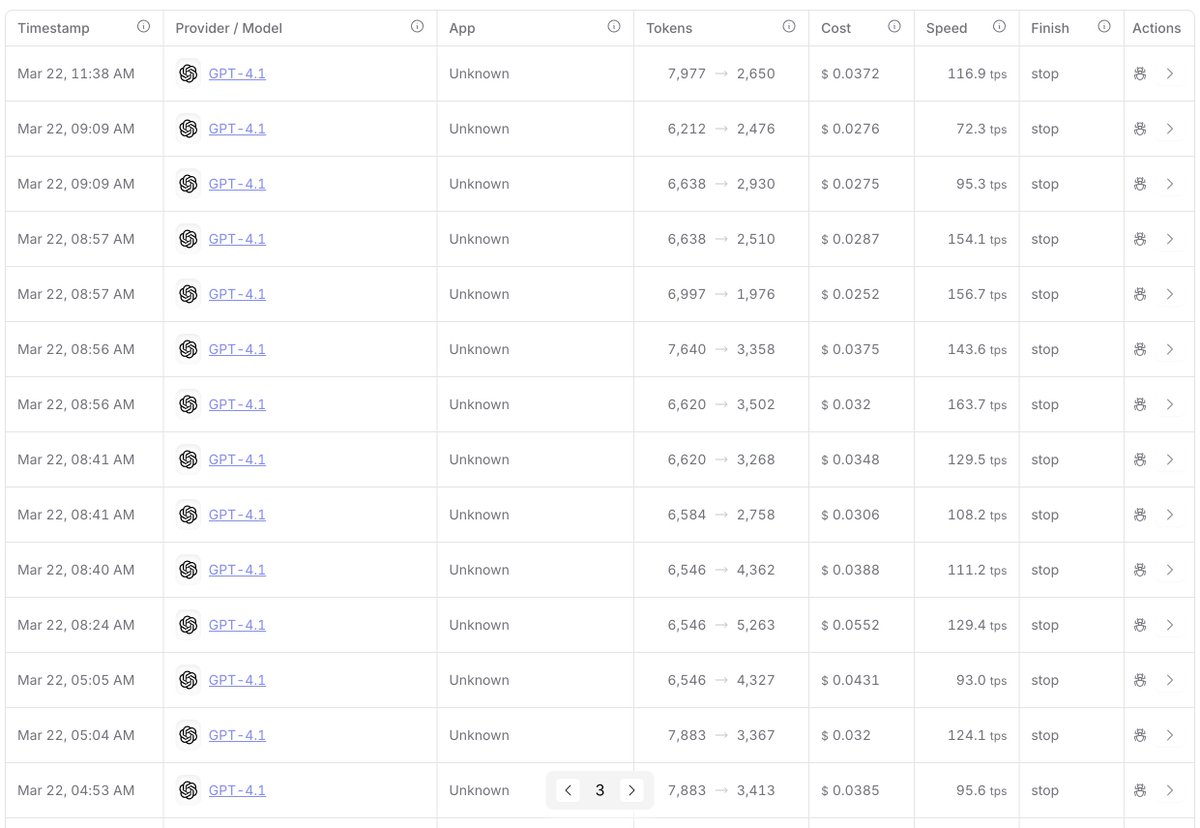This screenshot has height=828, width=1200.
Task: Open the chevron on the $0.0552 cost row
Action: click(1170, 625)
